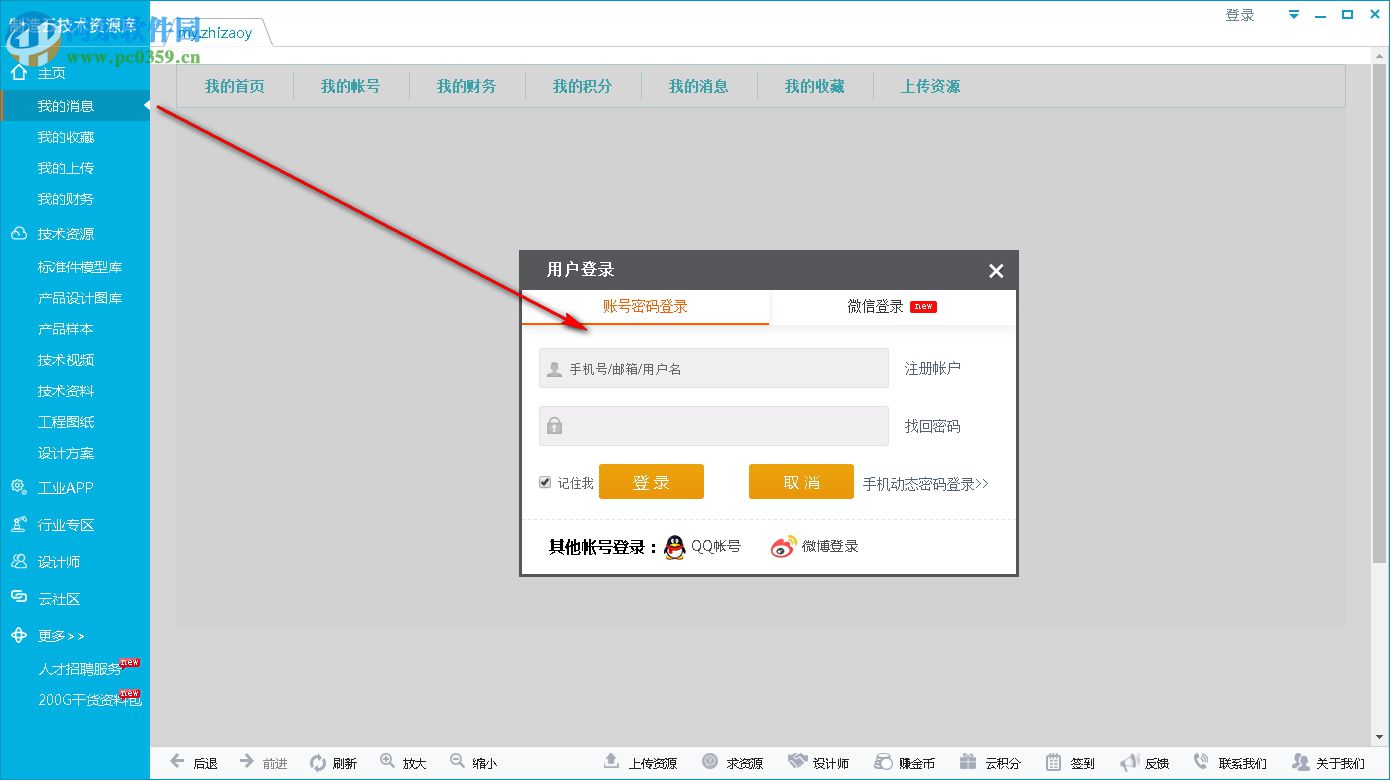Screen dimensions: 1390x780
Task: Open the 上传资源 tab in top navigation
Action: 931,87
